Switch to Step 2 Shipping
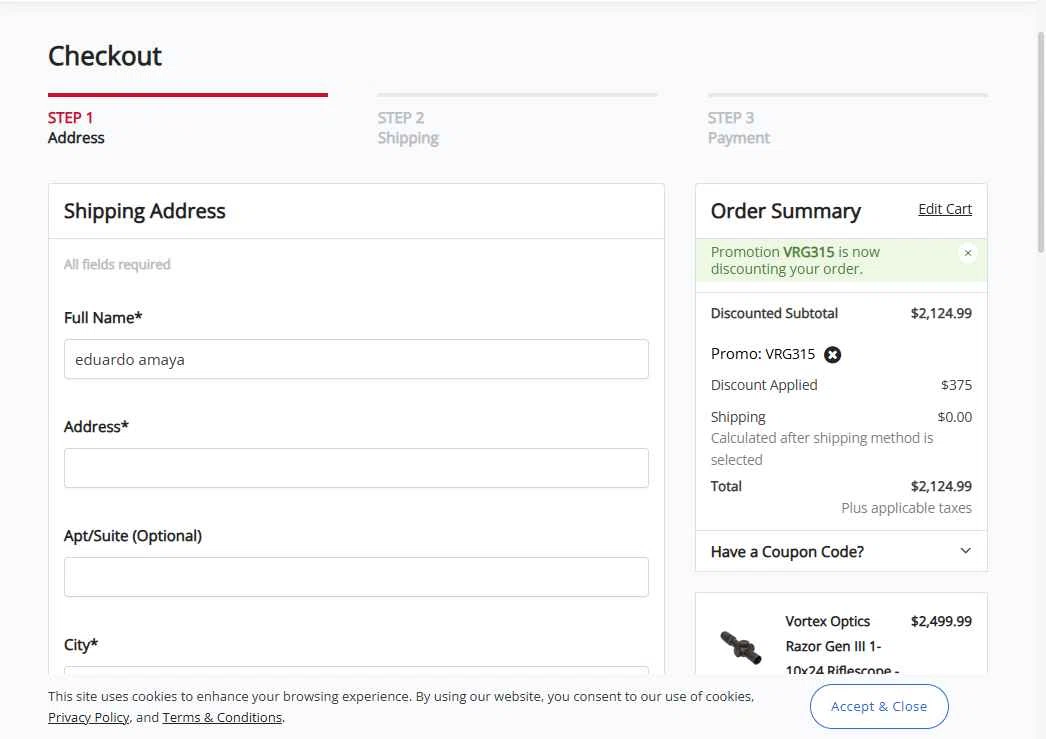 click(408, 128)
